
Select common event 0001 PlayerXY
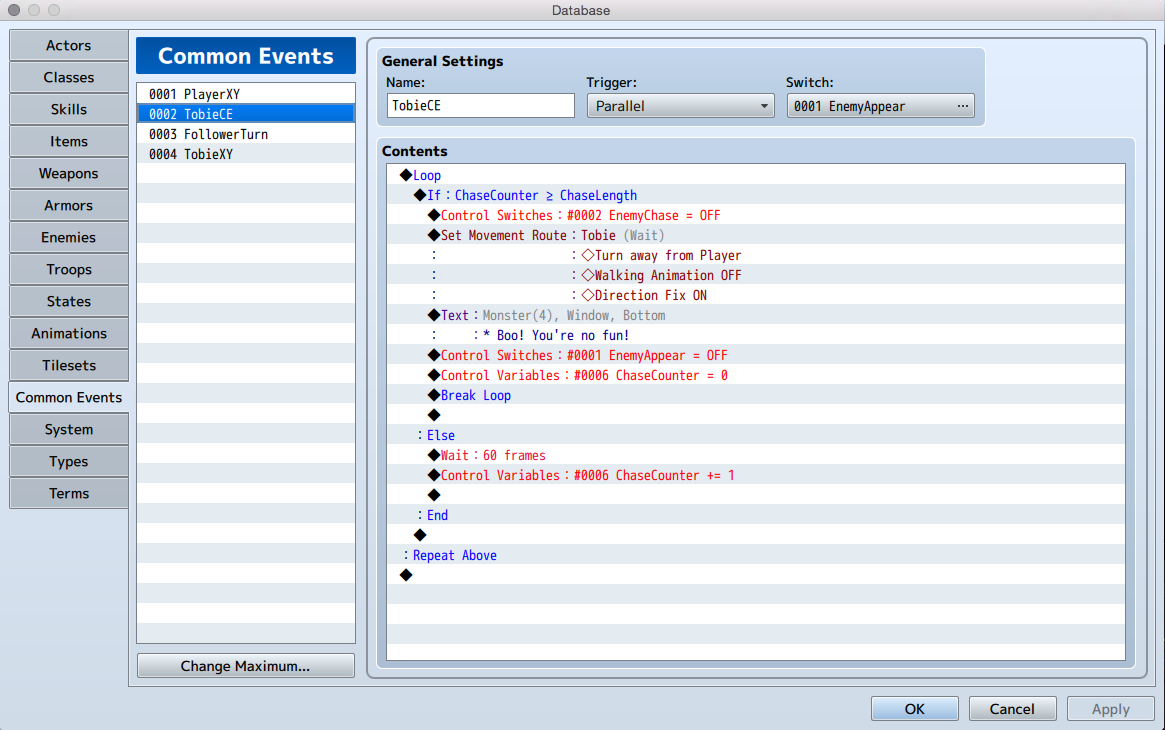point(246,94)
